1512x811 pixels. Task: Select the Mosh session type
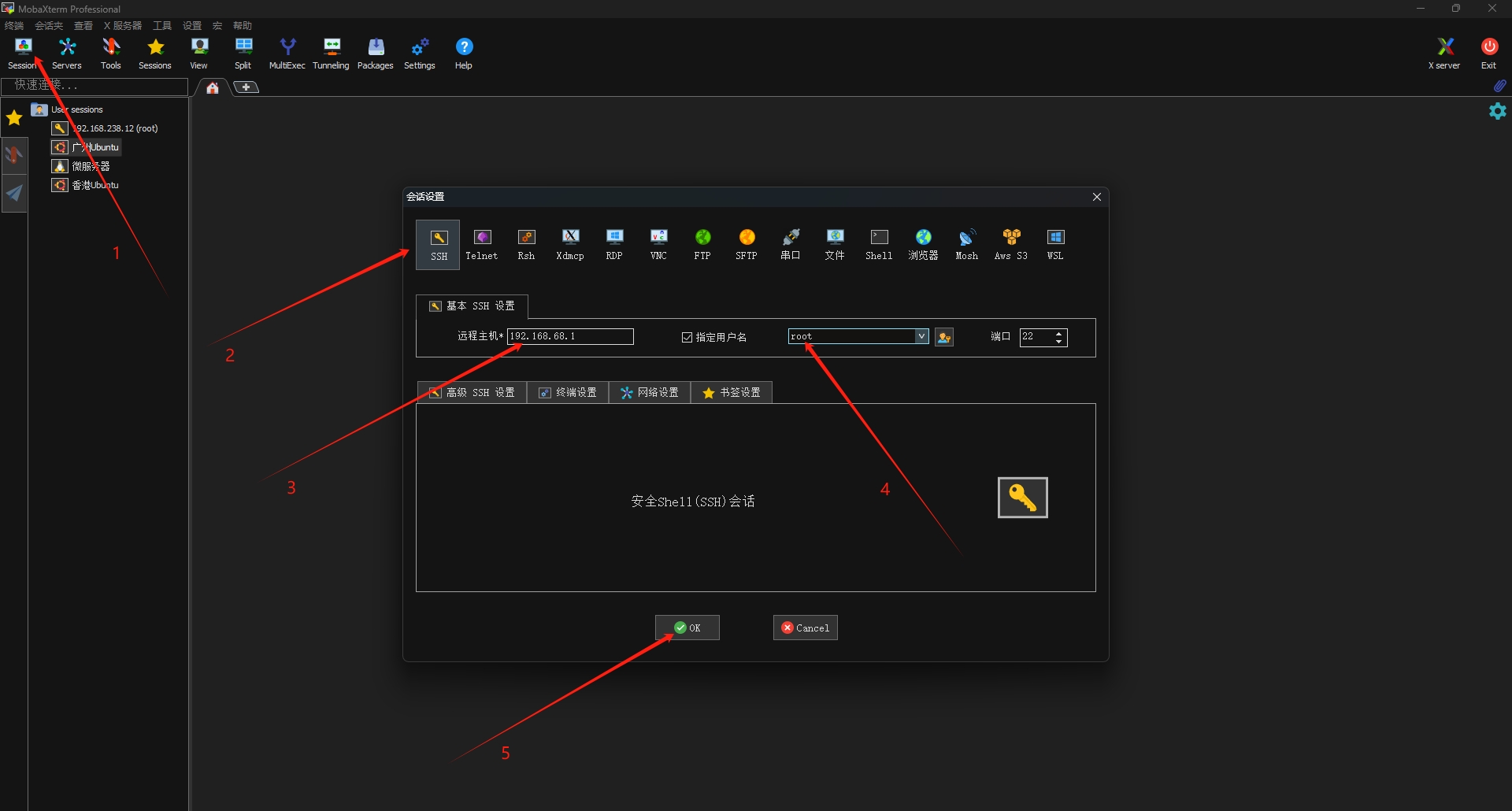[967, 245]
